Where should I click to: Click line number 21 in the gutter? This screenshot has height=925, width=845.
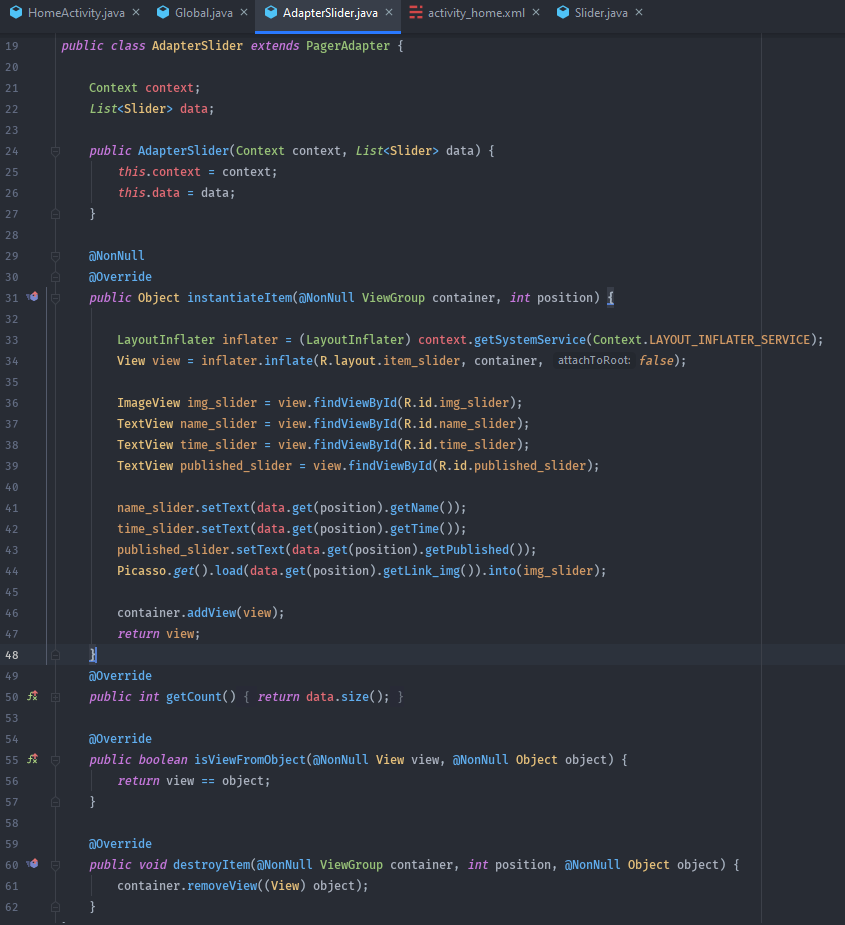(x=12, y=88)
